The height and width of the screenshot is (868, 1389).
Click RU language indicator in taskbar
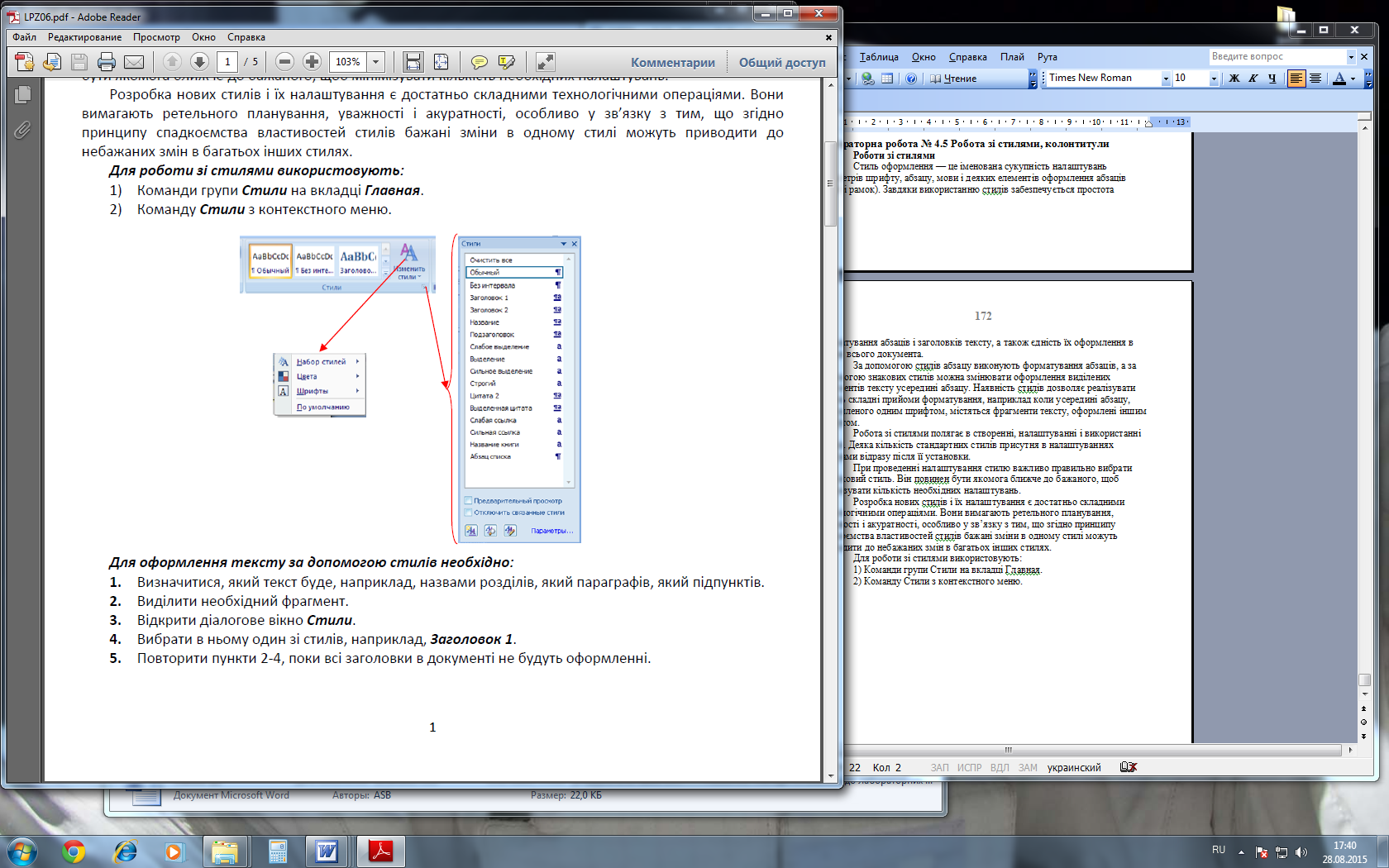click(x=1219, y=850)
